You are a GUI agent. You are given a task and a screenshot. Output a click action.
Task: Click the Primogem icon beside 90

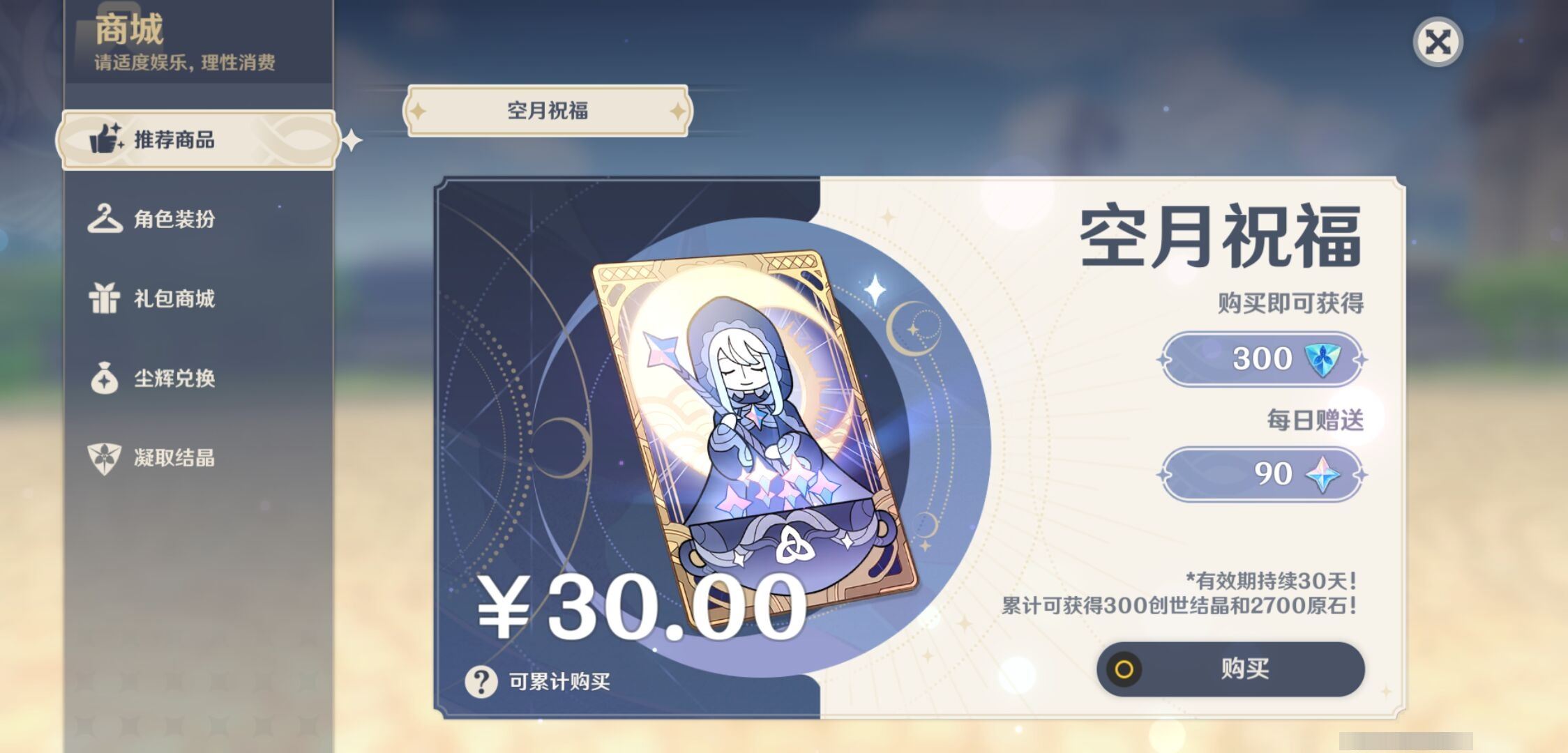[1322, 474]
